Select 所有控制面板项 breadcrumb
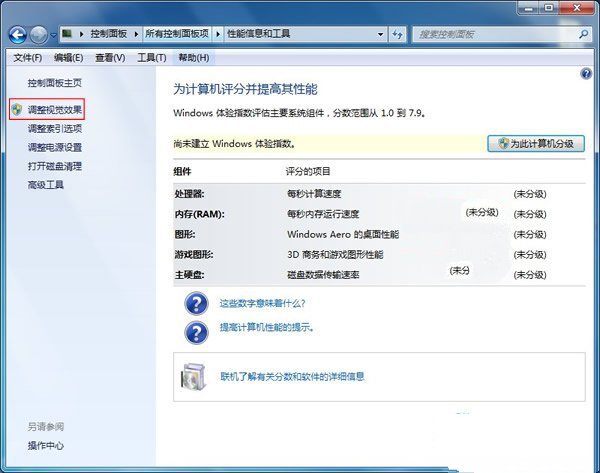The image size is (600, 473). 177,34
